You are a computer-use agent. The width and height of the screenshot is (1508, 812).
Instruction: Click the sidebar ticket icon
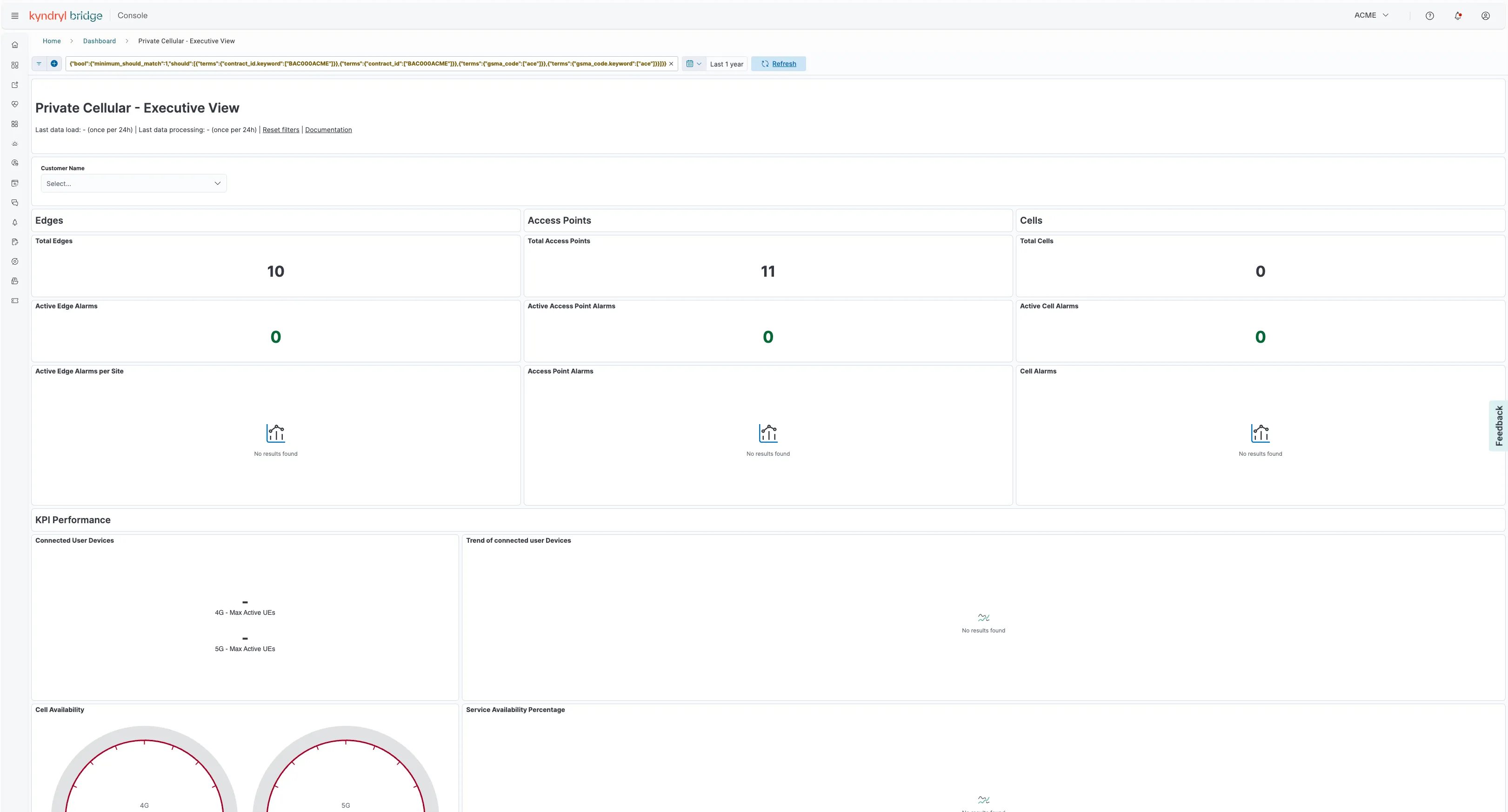(14, 301)
